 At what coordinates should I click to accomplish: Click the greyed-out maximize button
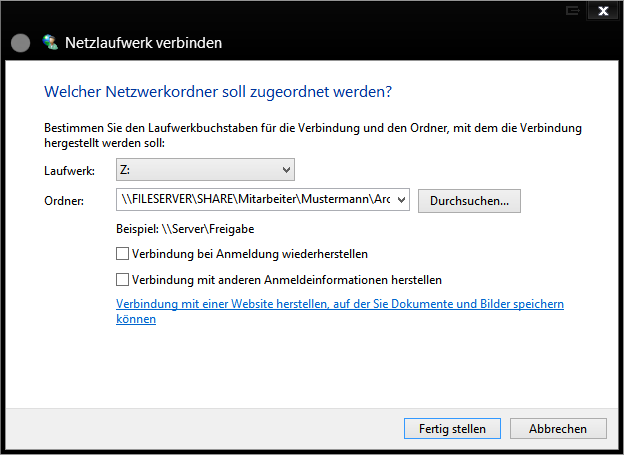click(573, 10)
